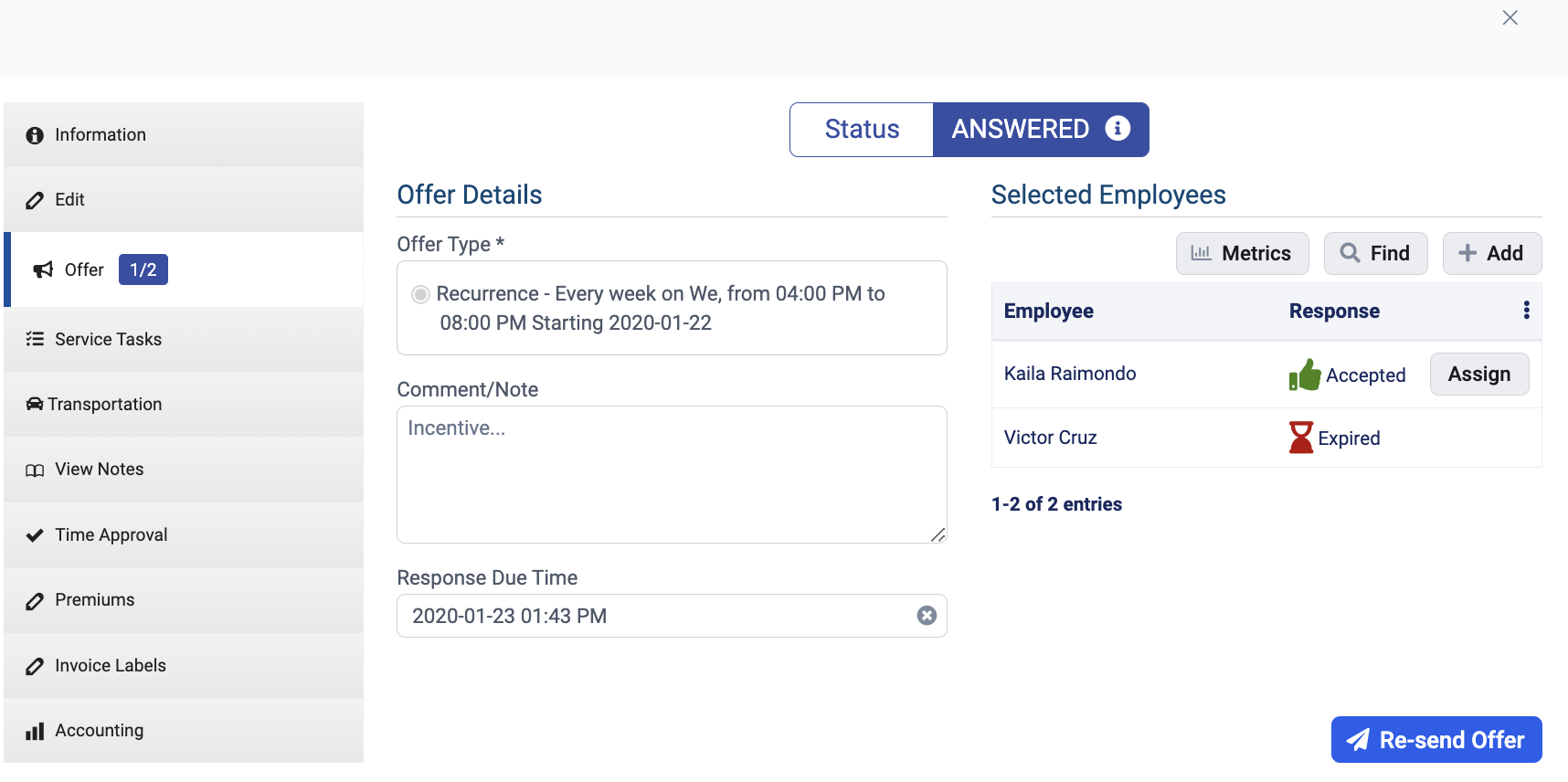
Task: Sort table by Employee column header
Action: point(1048,311)
